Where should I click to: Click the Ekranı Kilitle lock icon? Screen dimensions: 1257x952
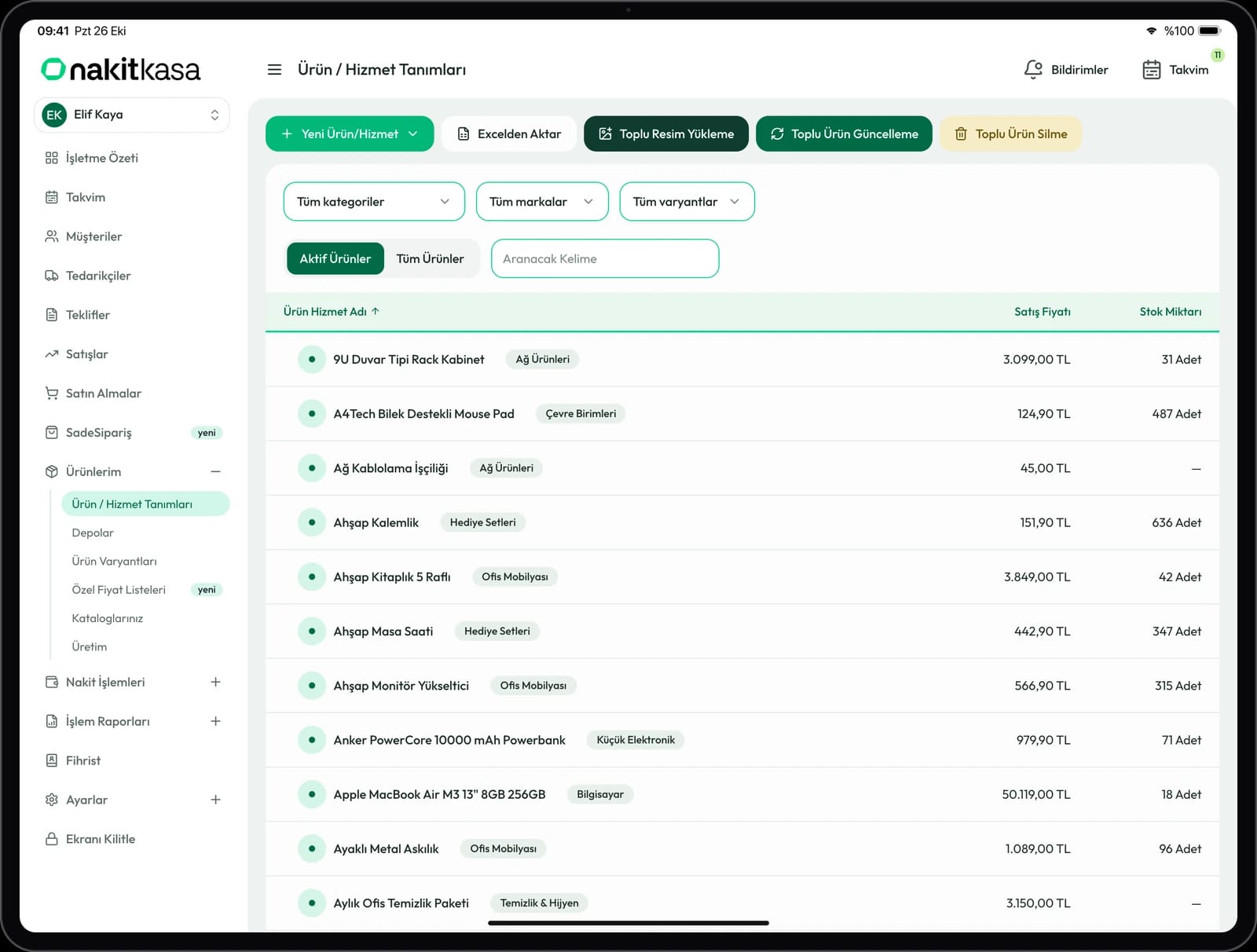[x=52, y=839]
